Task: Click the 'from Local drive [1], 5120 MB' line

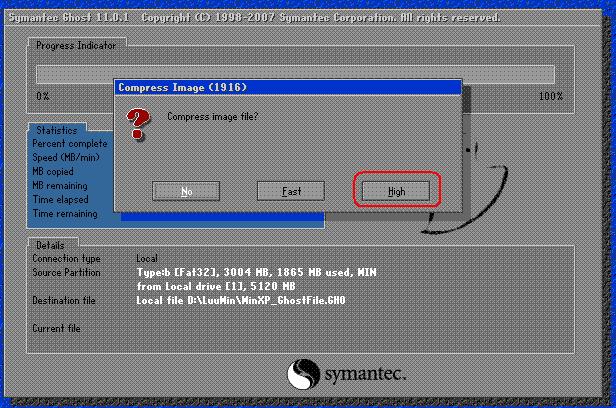Action: point(216,286)
